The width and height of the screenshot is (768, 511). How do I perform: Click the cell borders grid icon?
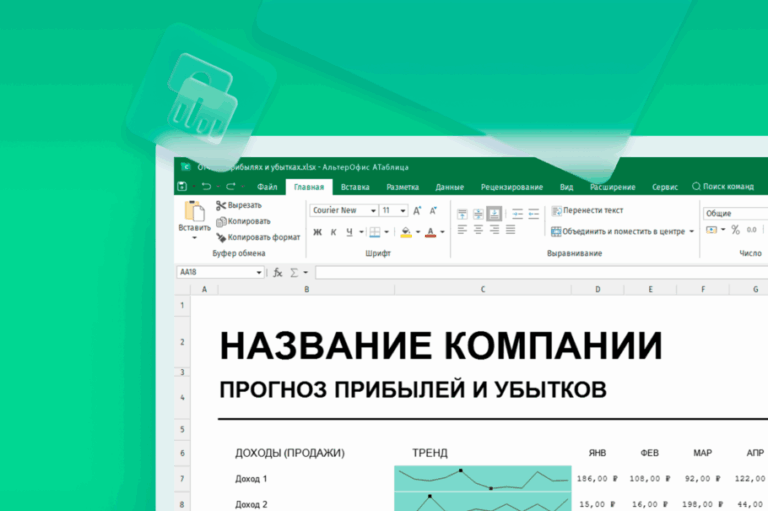pyautogui.click(x=375, y=232)
